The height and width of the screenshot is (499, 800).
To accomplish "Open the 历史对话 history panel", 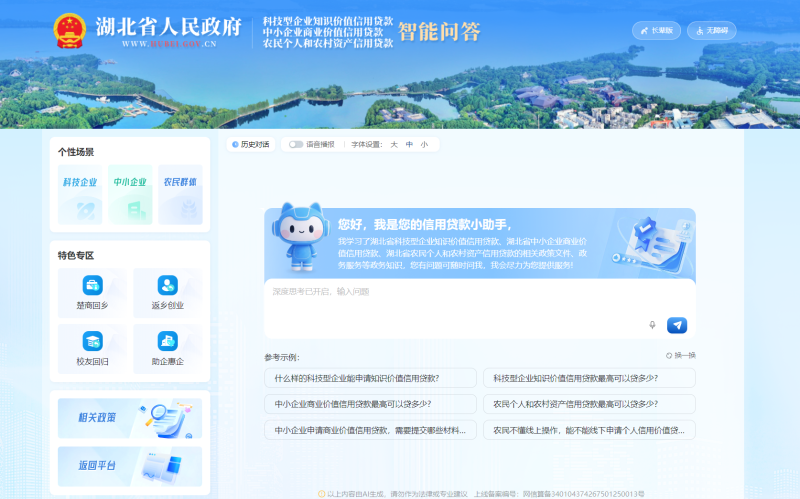I will pos(250,144).
